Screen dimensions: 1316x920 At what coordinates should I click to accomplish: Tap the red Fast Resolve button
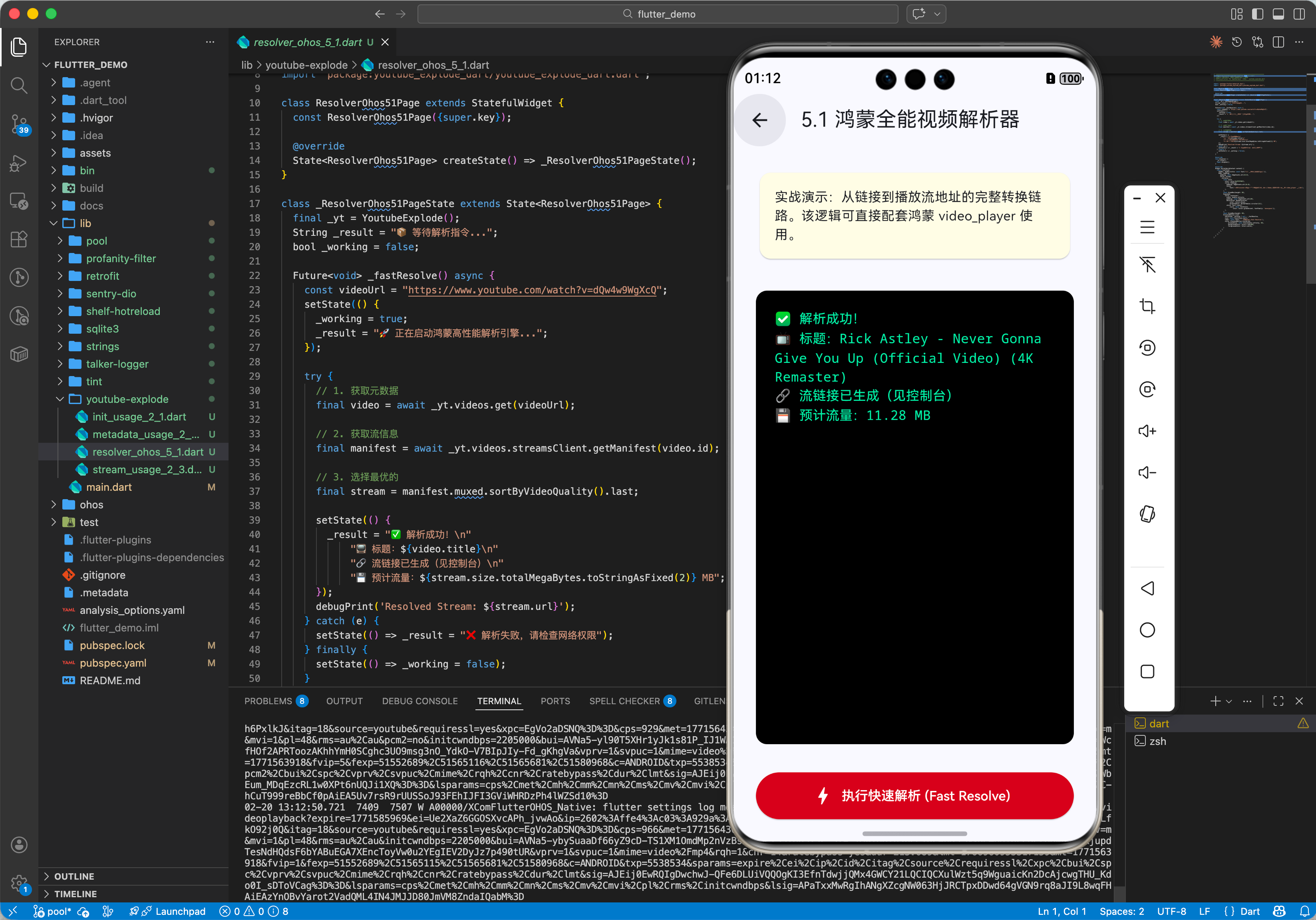click(x=914, y=796)
